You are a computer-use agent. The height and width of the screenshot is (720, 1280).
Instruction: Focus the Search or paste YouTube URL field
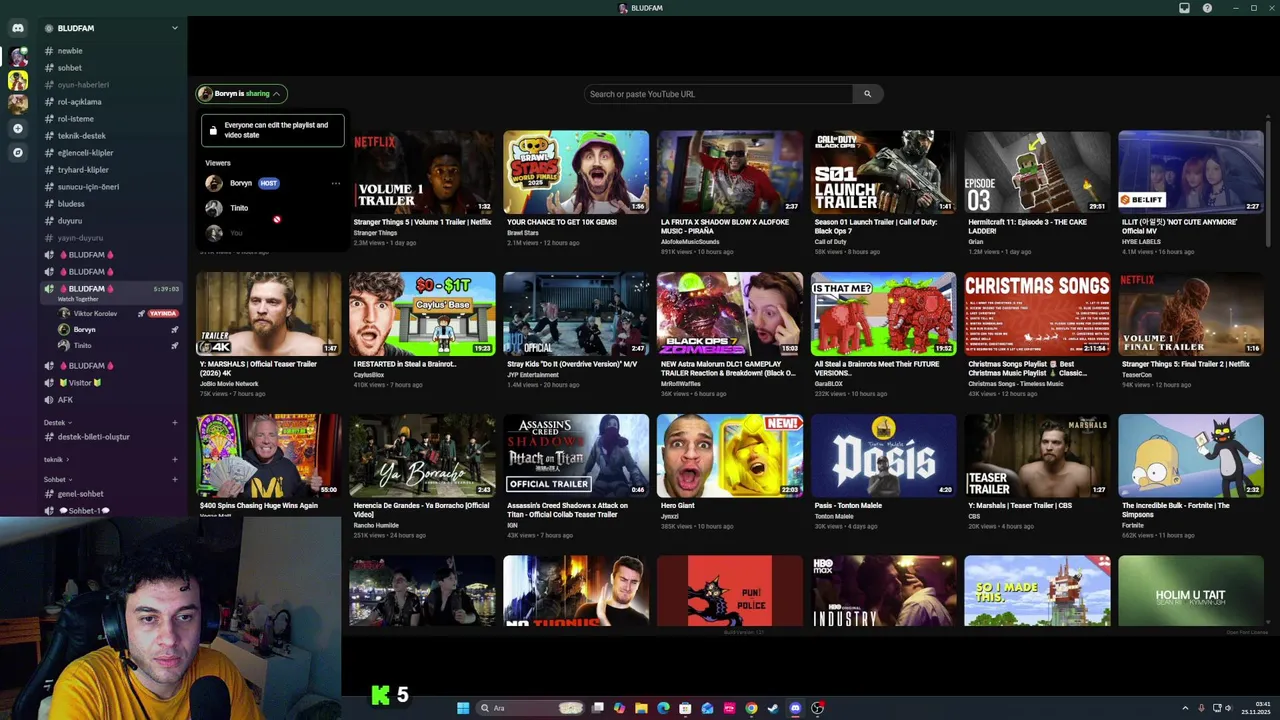pyautogui.click(x=719, y=94)
